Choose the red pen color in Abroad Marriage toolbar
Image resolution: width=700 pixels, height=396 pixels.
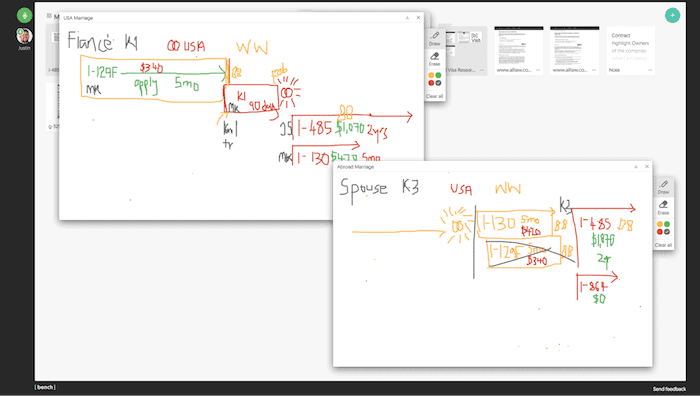pos(660,231)
